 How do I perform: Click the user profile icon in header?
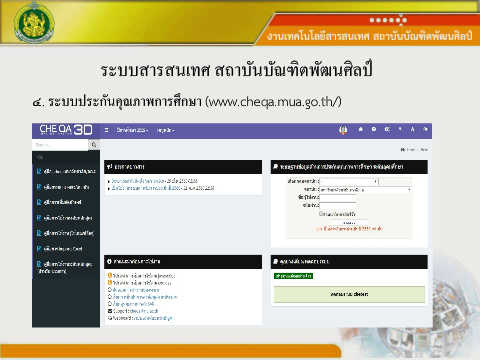point(412,129)
